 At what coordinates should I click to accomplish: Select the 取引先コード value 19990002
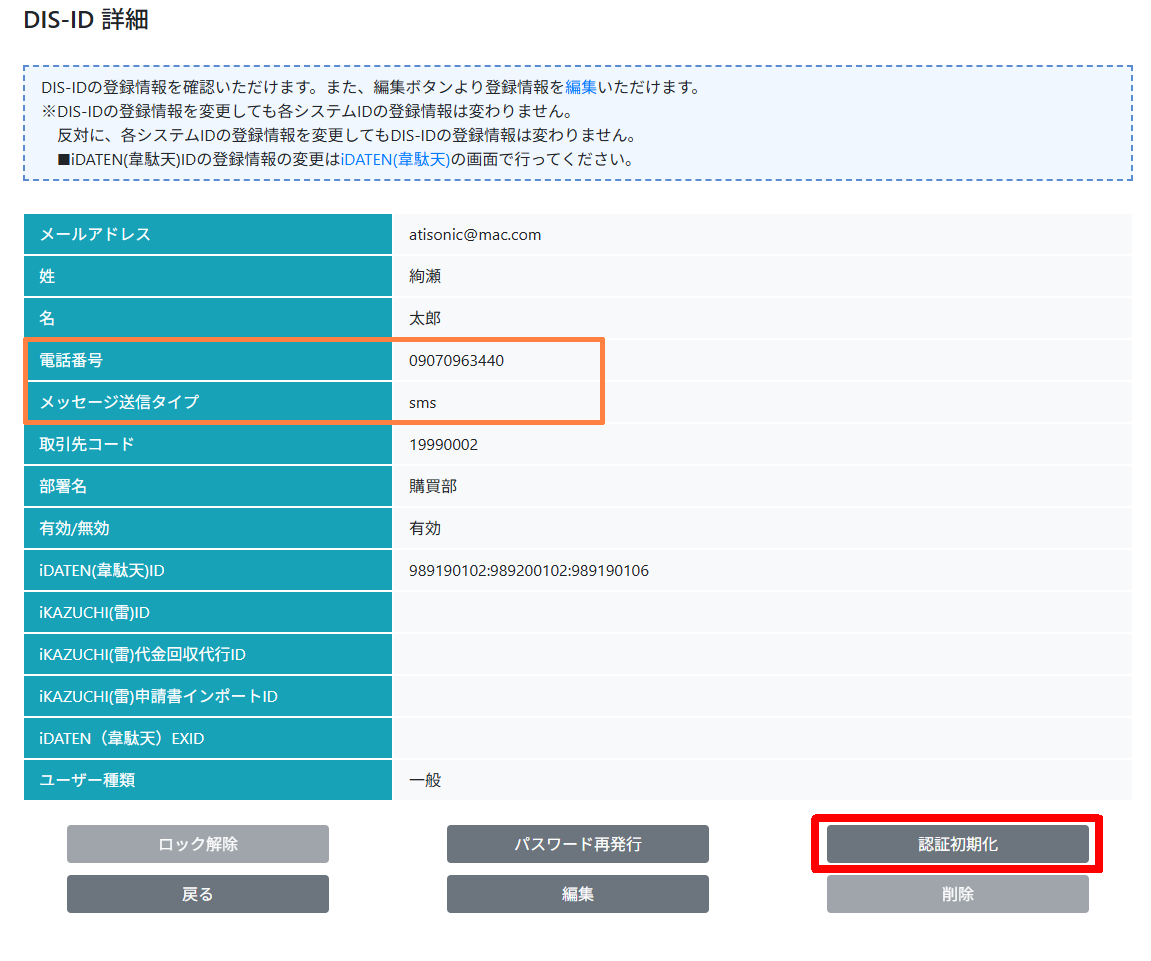443,445
